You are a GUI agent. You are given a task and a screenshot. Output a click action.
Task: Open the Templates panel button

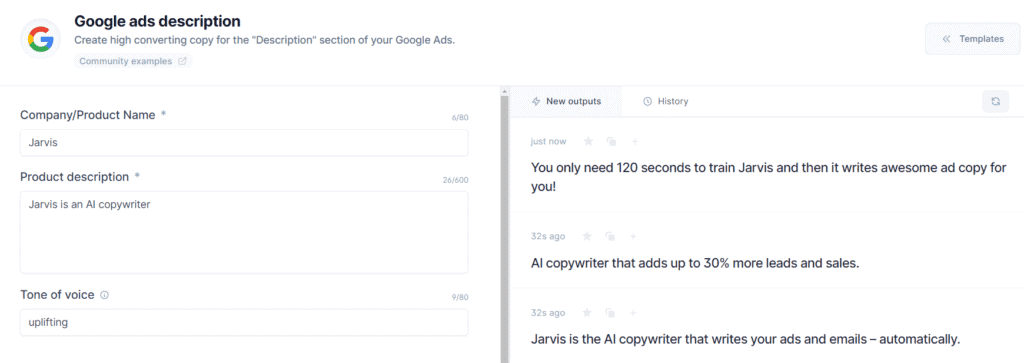coord(972,39)
